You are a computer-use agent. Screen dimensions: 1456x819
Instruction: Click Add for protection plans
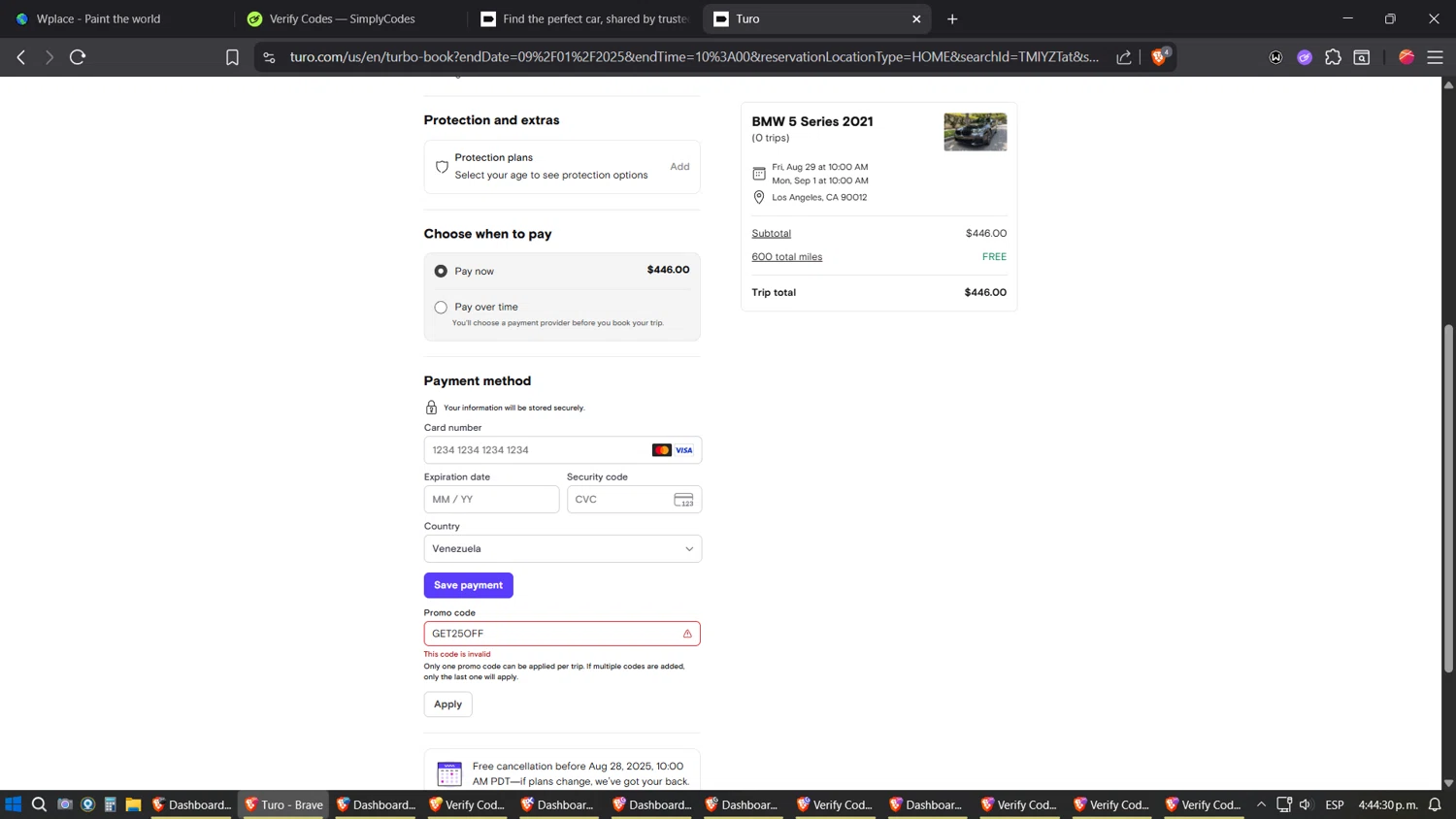click(679, 166)
